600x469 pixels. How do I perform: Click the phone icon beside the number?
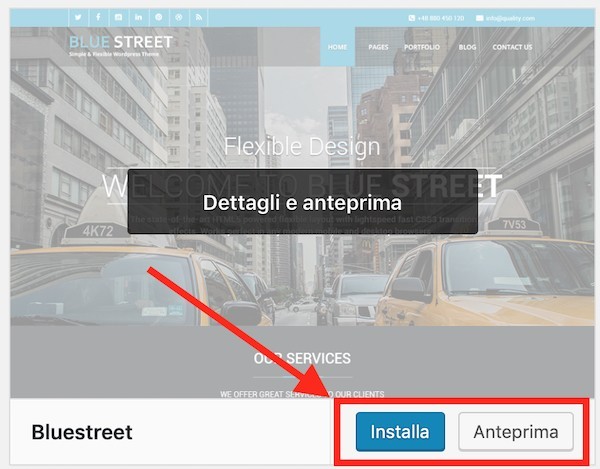pyautogui.click(x=412, y=18)
